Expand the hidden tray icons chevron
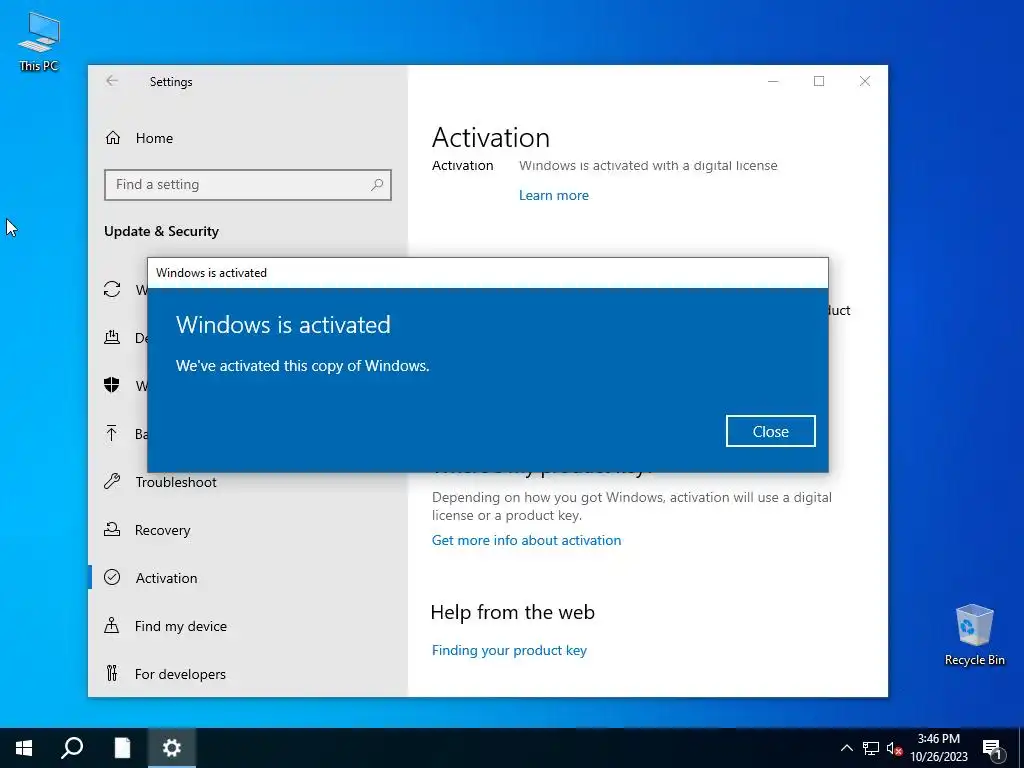Screen dimensions: 1024x768 pyautogui.click(x=846, y=748)
